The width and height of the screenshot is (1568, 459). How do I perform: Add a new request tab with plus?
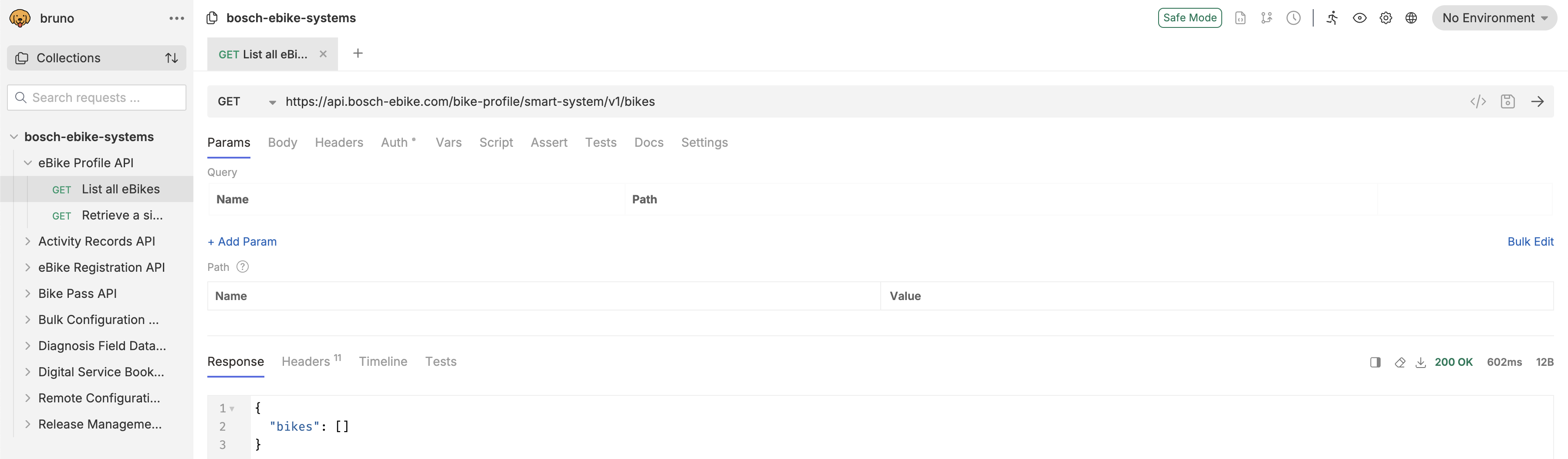pyautogui.click(x=358, y=54)
